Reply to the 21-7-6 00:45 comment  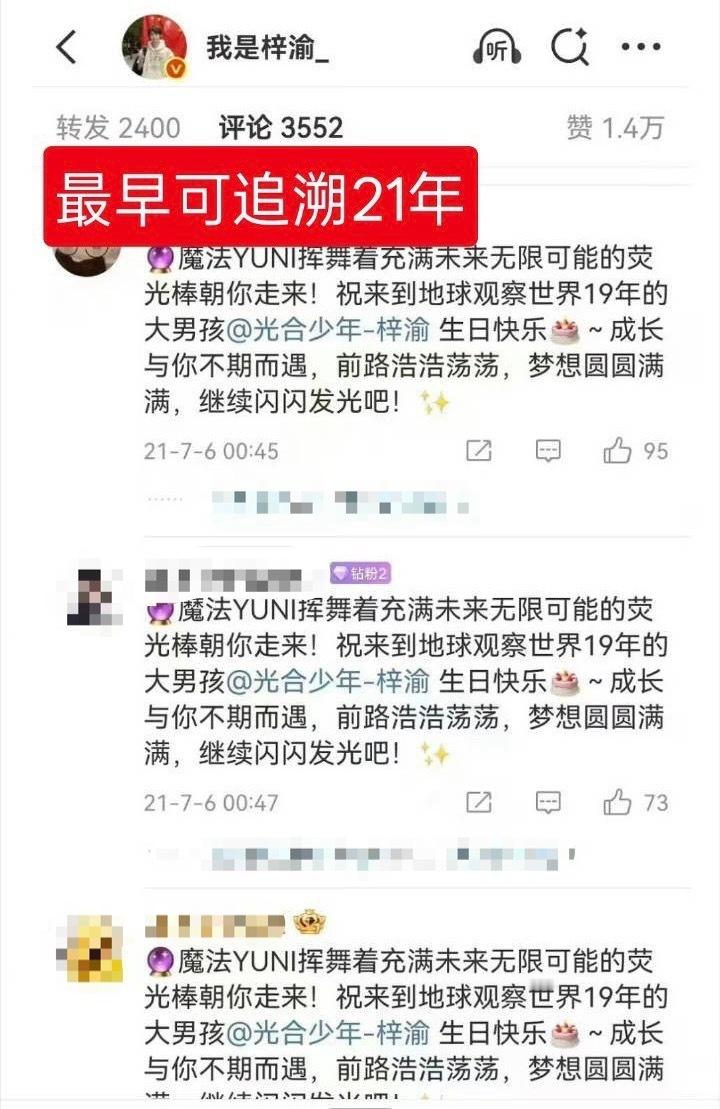click(548, 451)
